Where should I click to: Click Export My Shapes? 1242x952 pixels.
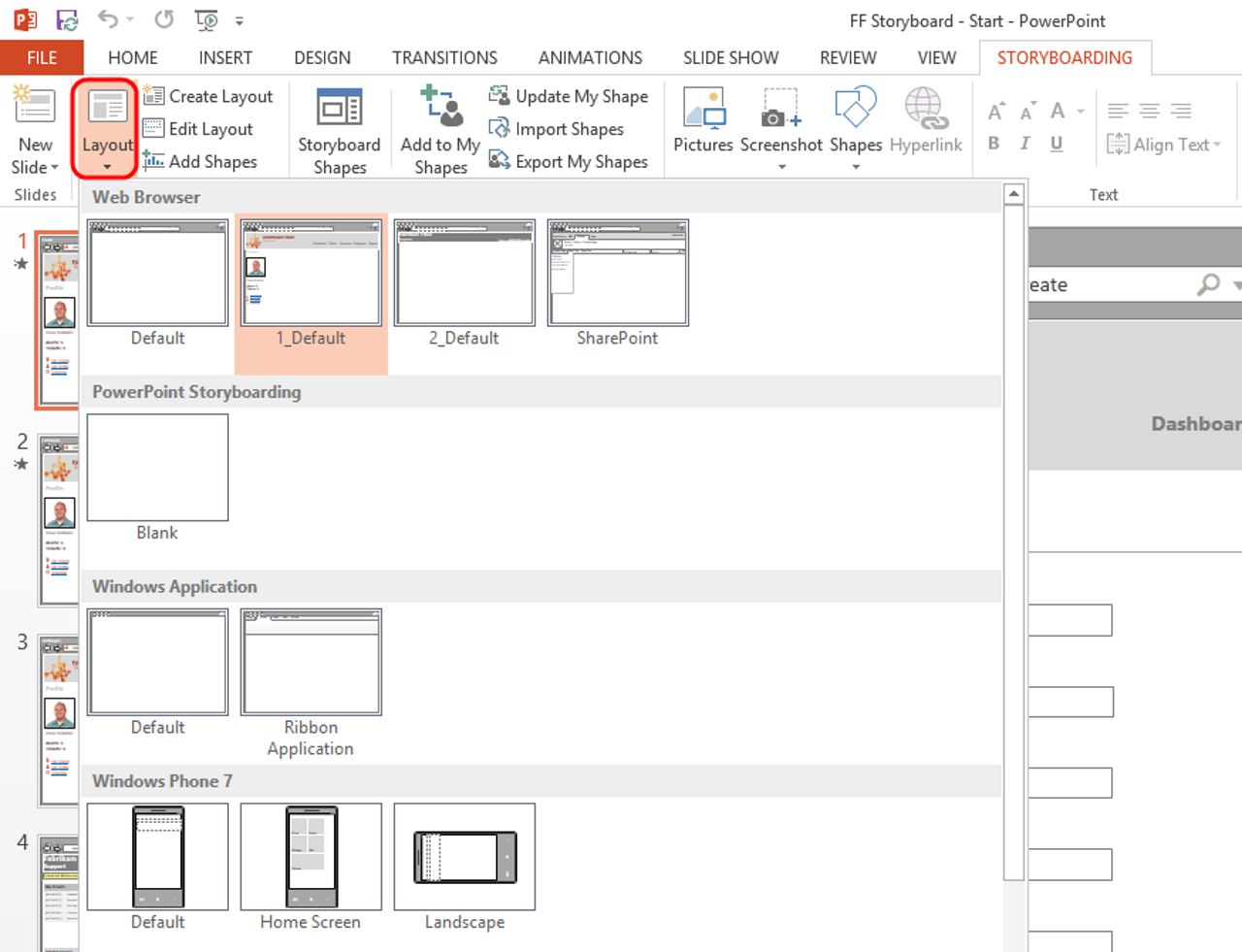click(x=568, y=162)
